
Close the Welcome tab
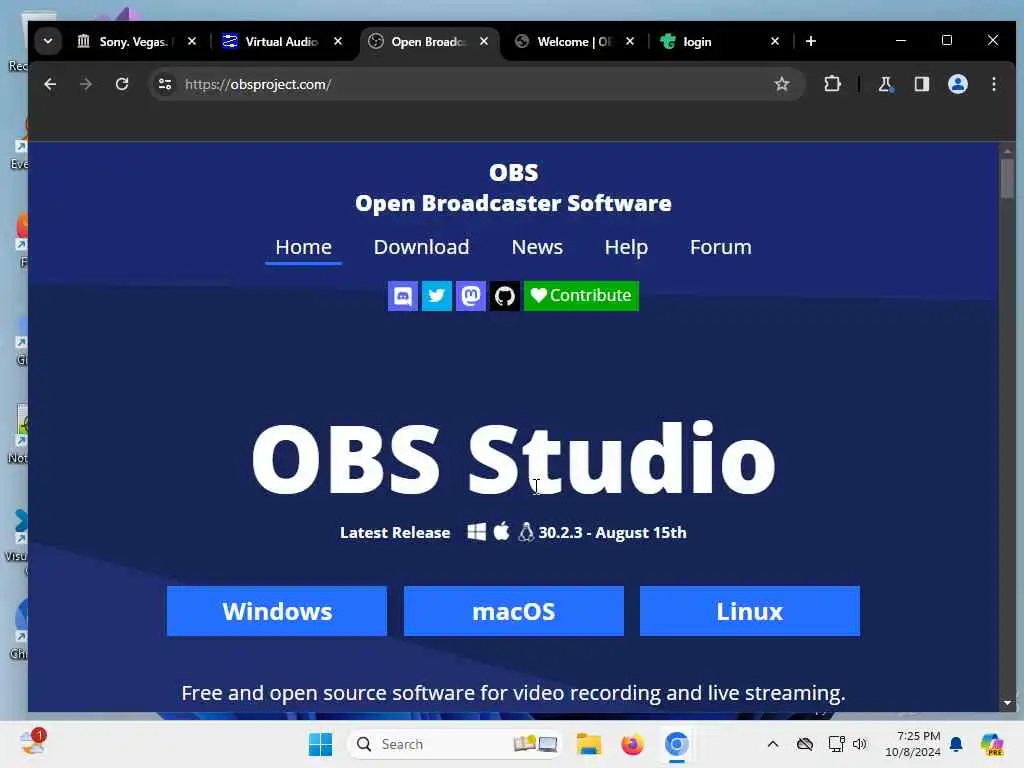(630, 41)
